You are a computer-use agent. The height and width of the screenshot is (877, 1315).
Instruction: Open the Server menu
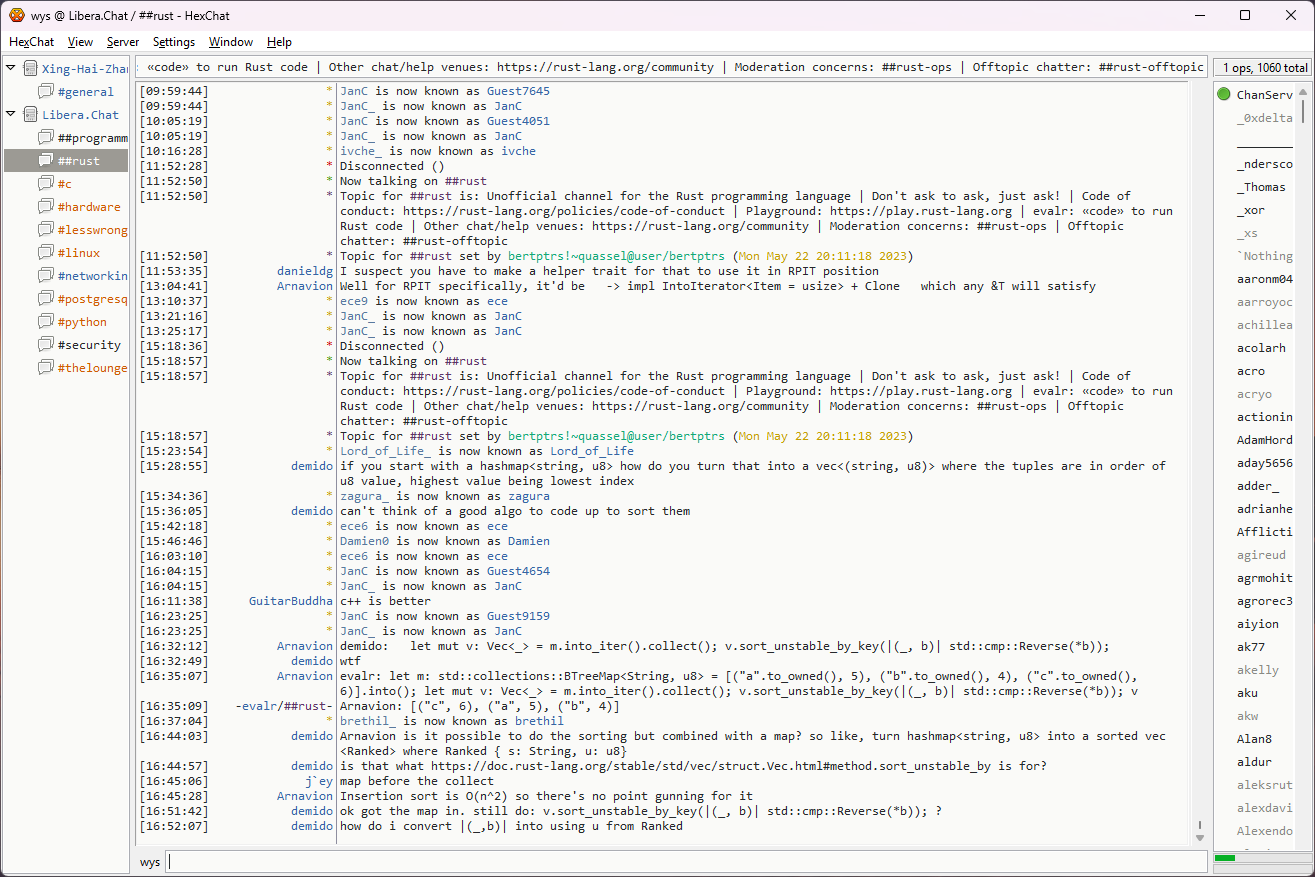pyautogui.click(x=123, y=42)
